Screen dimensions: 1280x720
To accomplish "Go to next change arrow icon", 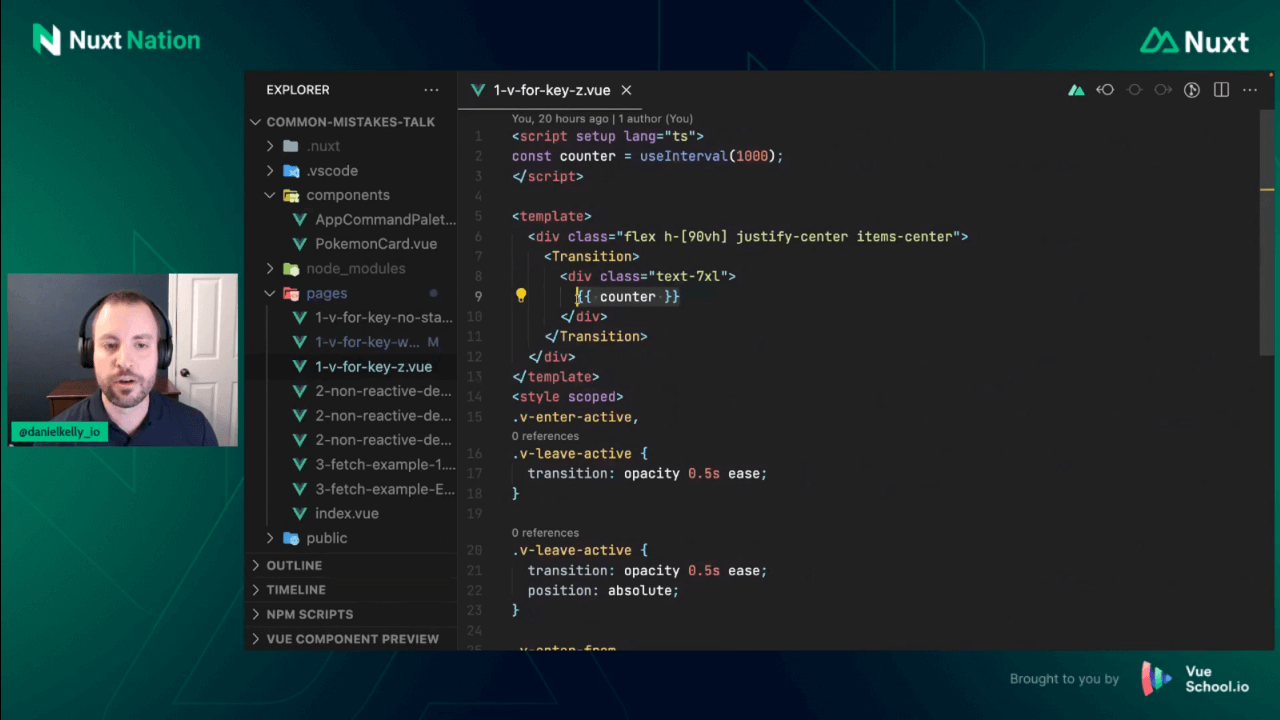I will click(x=1163, y=90).
